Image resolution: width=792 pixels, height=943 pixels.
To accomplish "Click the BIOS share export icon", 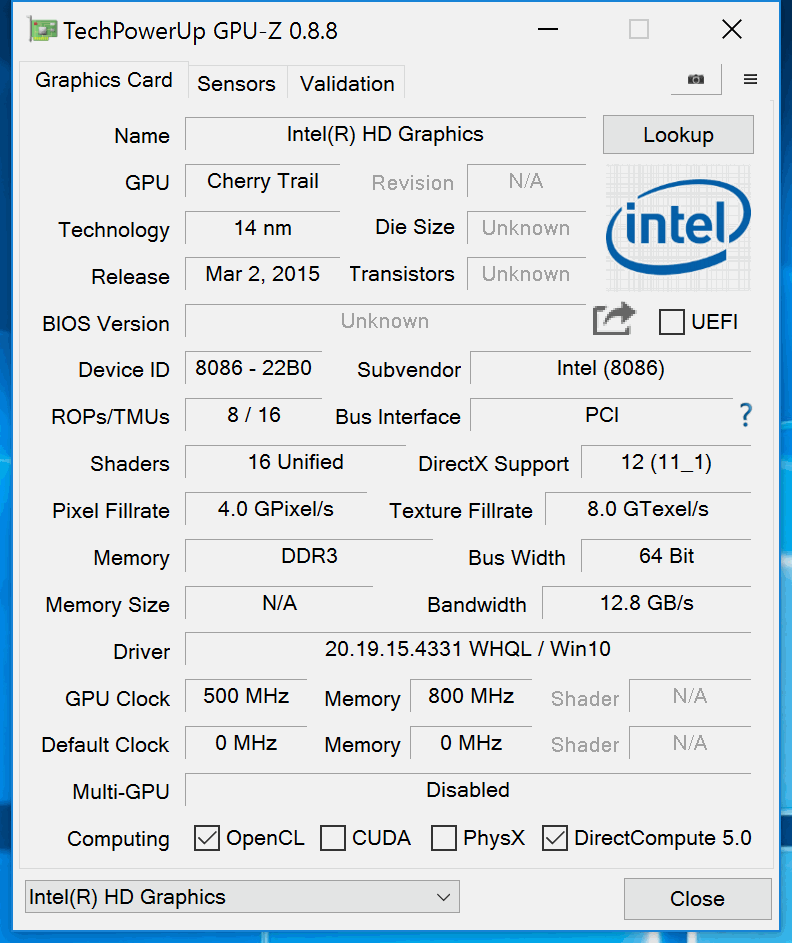I will [614, 320].
